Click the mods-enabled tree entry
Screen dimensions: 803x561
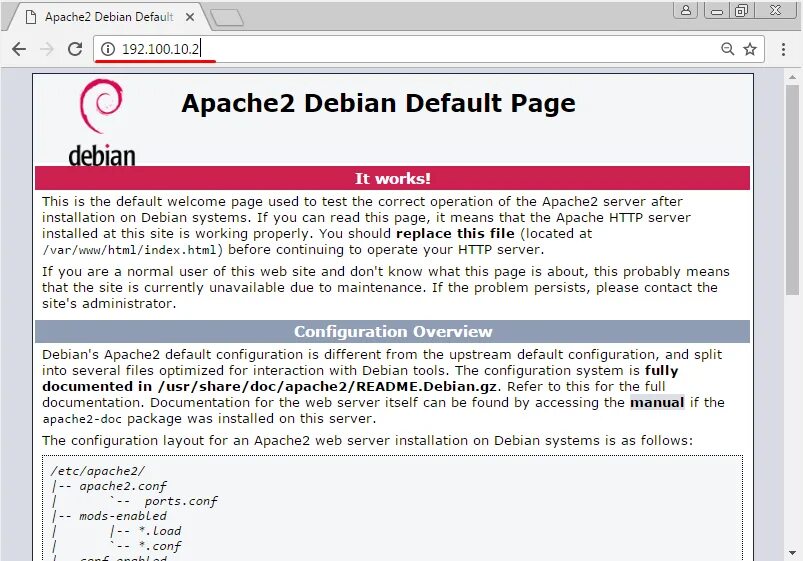click(123, 516)
